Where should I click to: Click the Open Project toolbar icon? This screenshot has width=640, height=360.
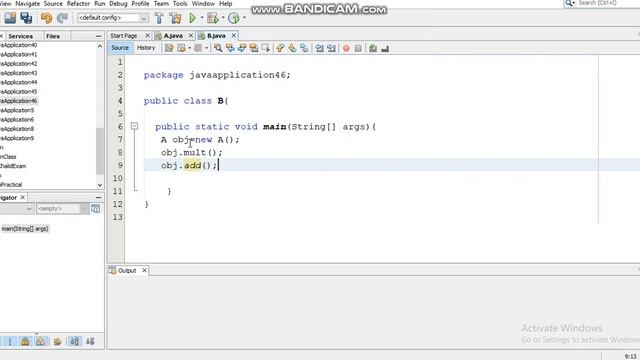[x=10, y=18]
